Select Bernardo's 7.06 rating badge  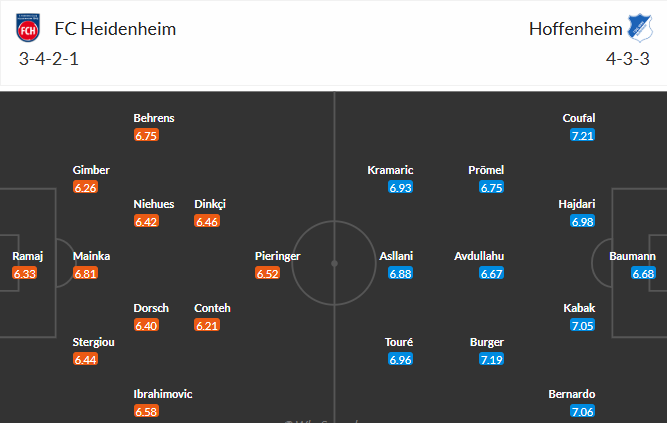pos(582,411)
